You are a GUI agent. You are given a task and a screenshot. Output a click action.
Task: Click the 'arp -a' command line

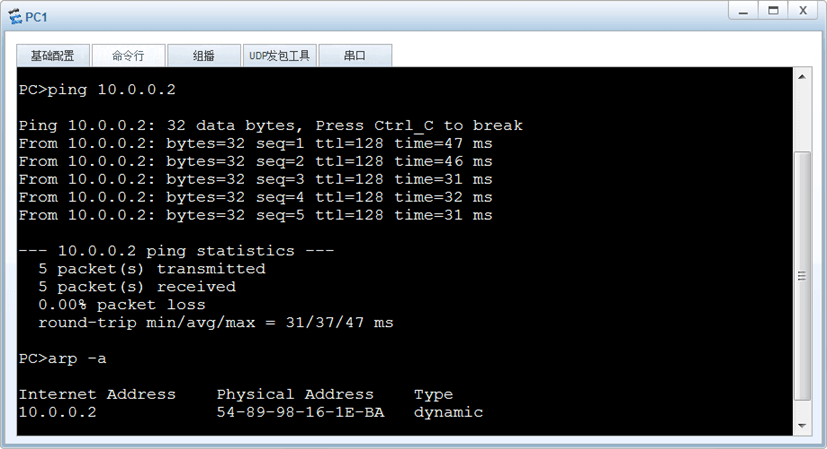tap(62, 359)
